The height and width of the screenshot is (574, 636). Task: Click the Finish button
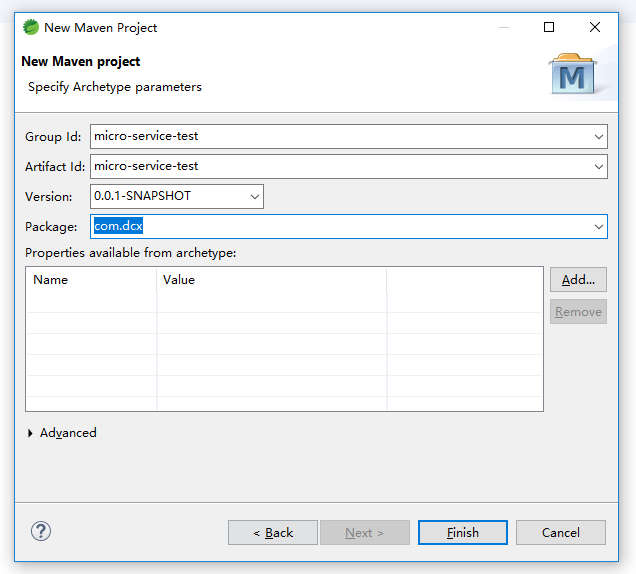463,533
